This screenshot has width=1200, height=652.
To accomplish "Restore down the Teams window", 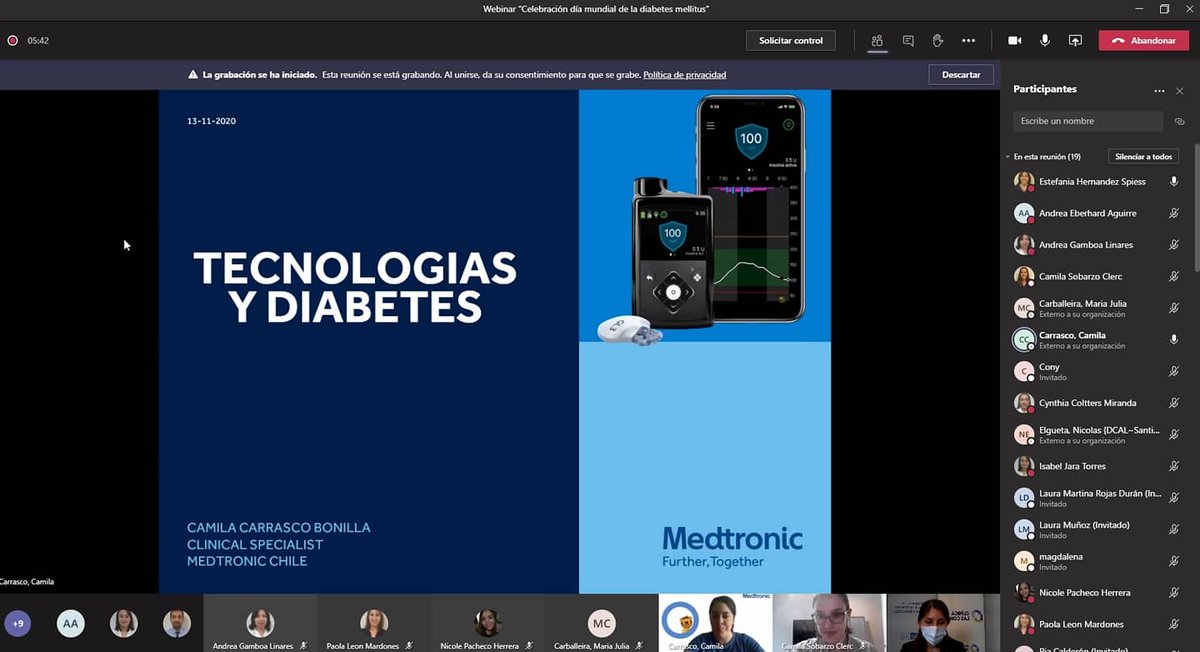I will pos(1164,9).
